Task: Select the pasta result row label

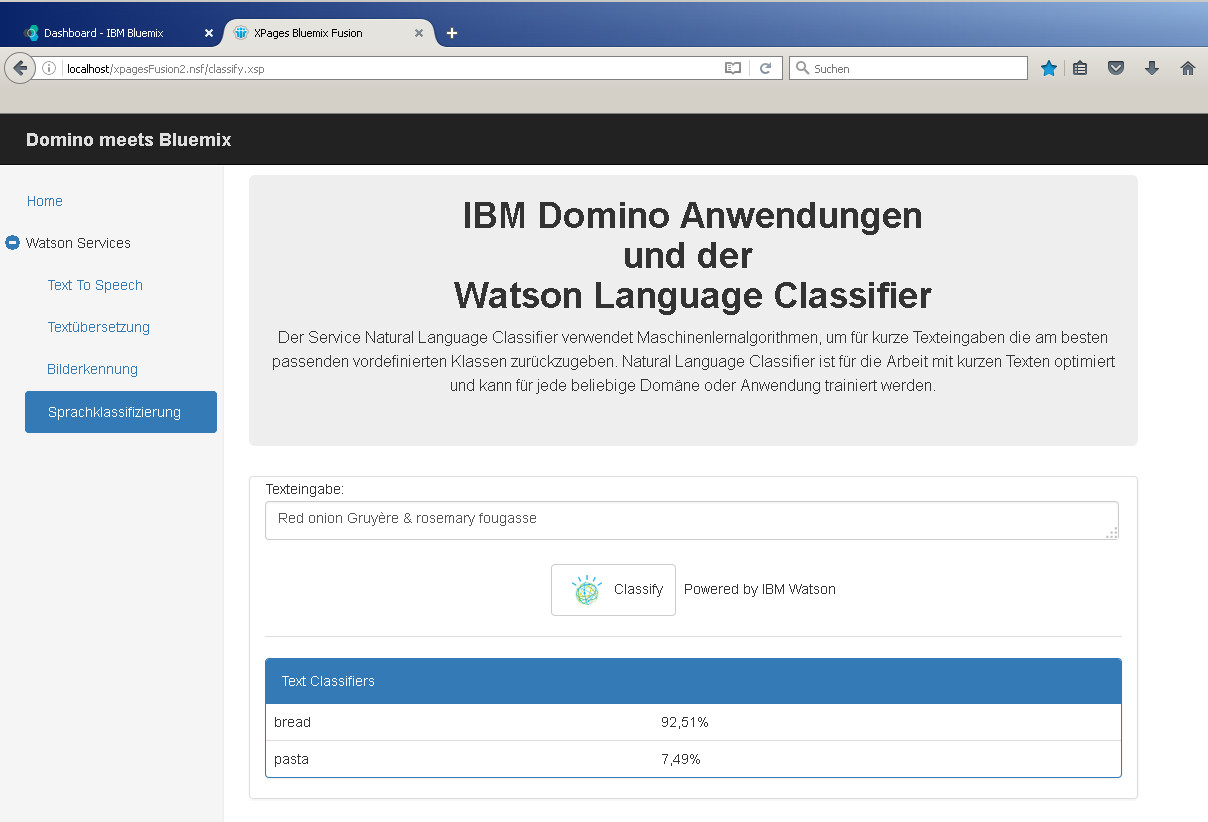Action: coord(291,759)
